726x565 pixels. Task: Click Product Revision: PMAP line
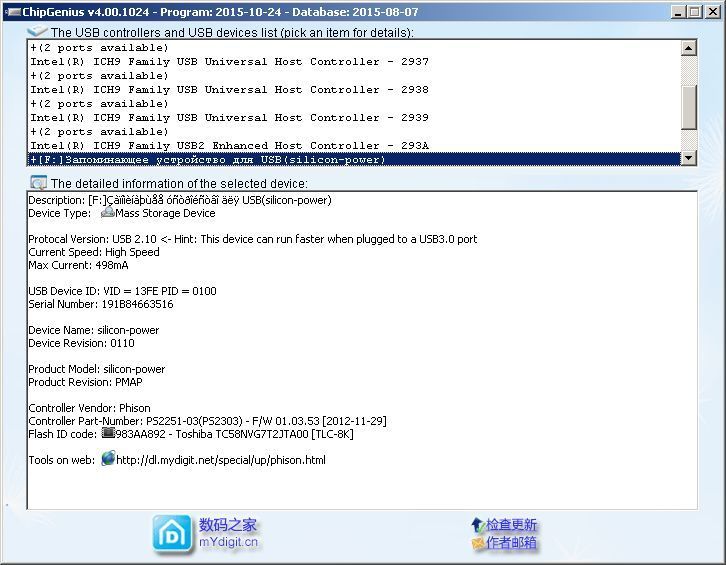(x=86, y=382)
